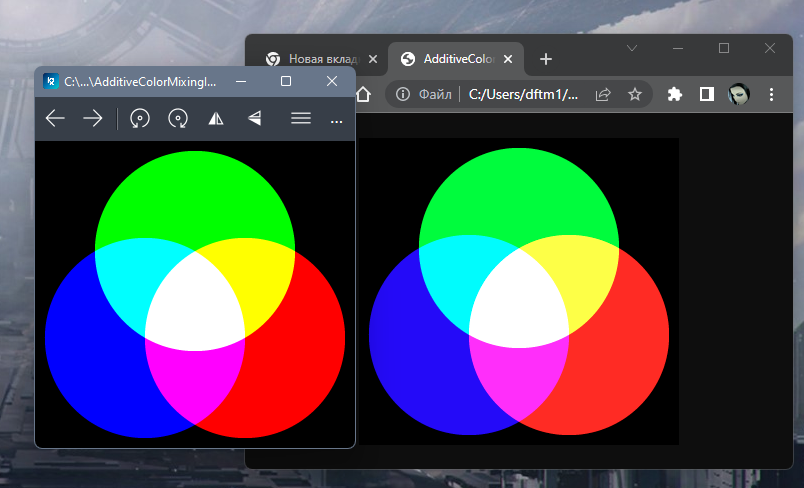Go to previous image in viewer
This screenshot has height=488, width=804.
(x=55, y=119)
